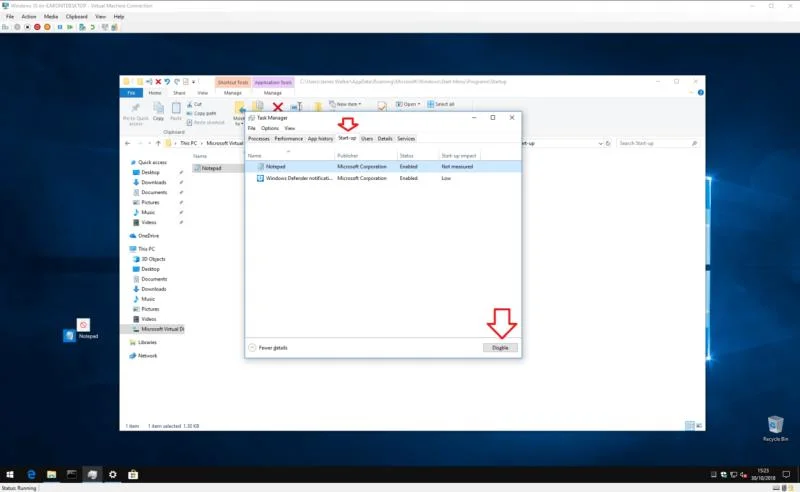This screenshot has width=800, height=492.
Task: Click Copy path in the Clipboard group
Action: pos(201,113)
